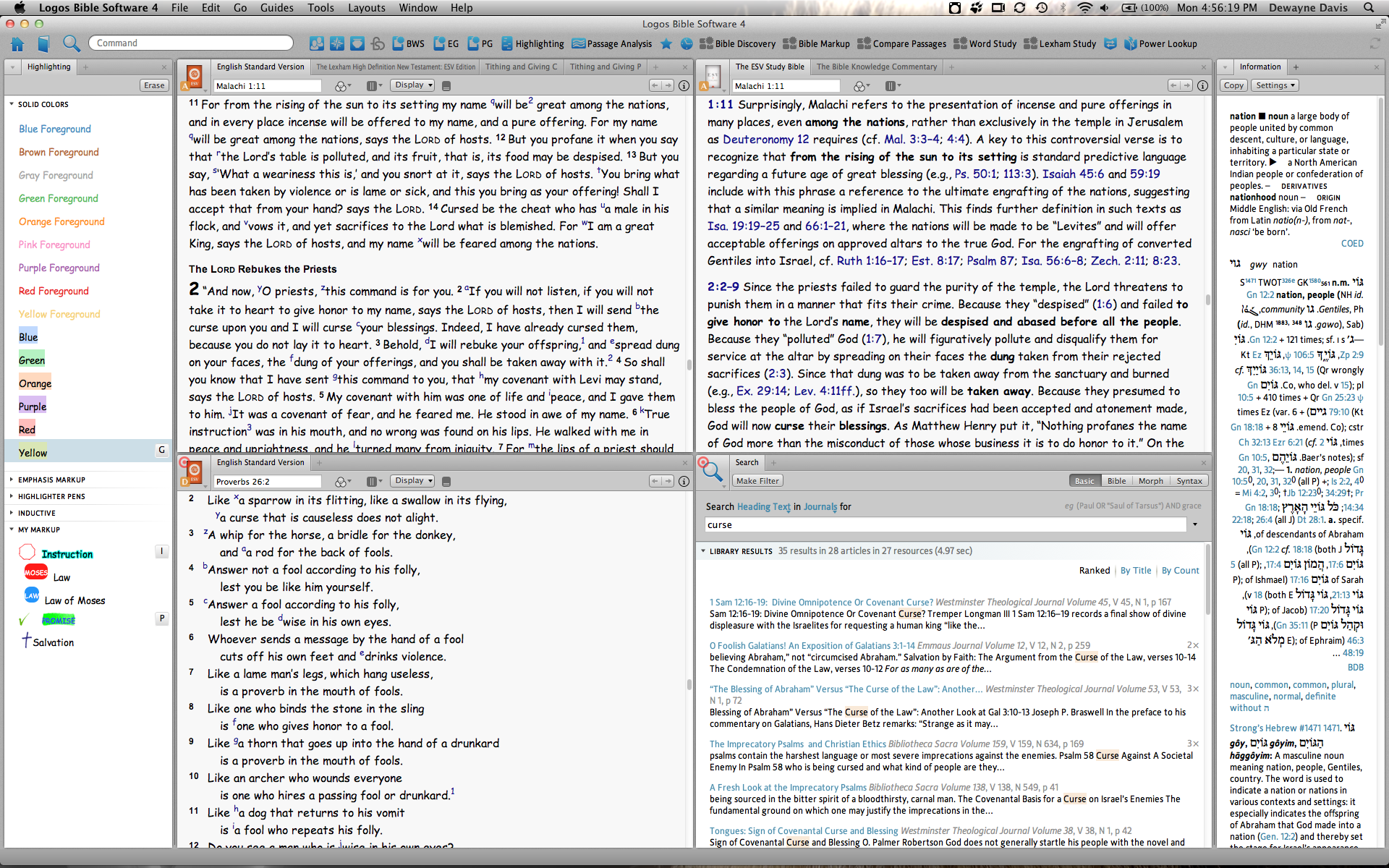1389x868 pixels.
Task: Expand the Highlighter Pens section
Action: (x=12, y=496)
